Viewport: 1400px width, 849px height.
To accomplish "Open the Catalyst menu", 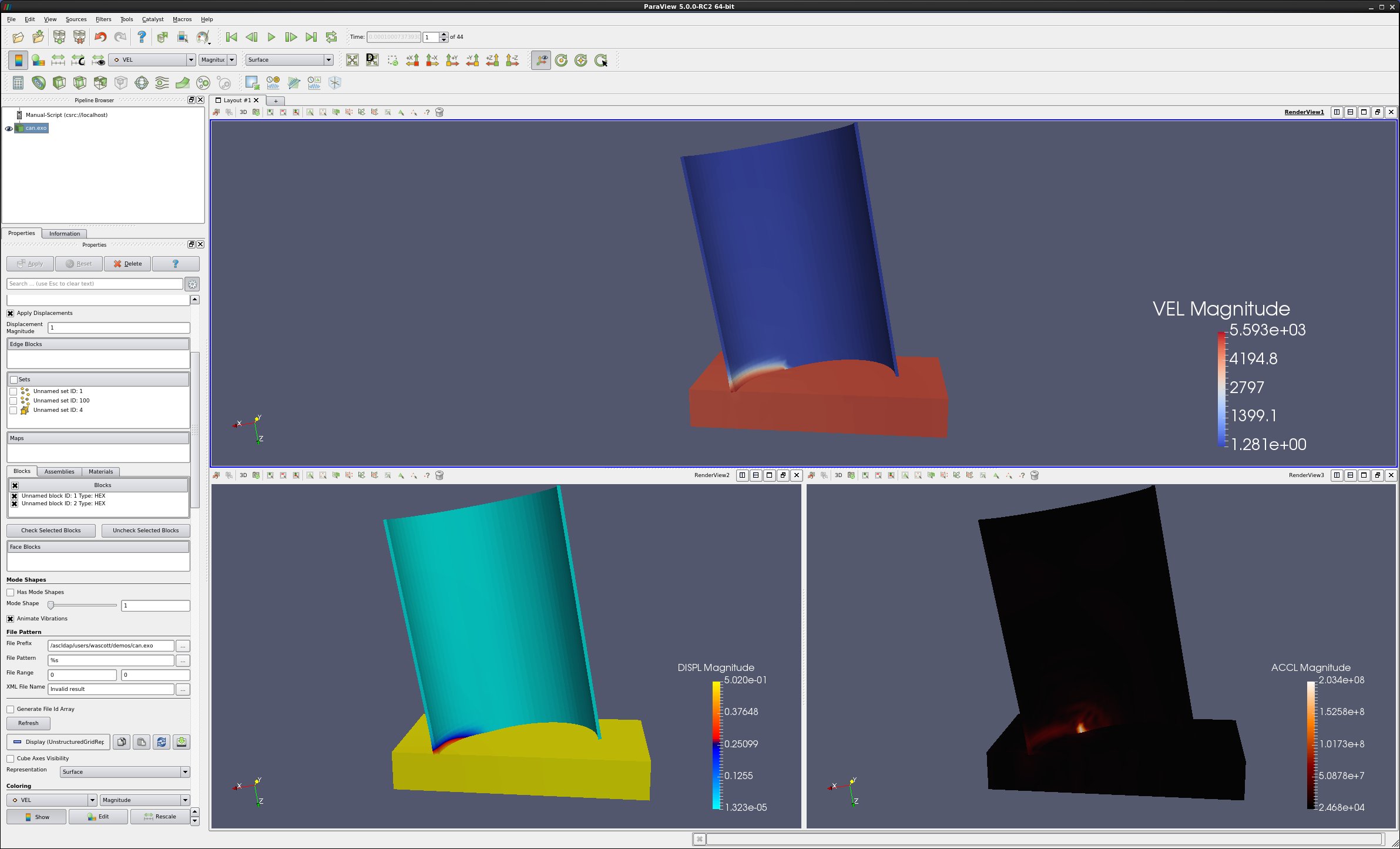I will [153, 19].
